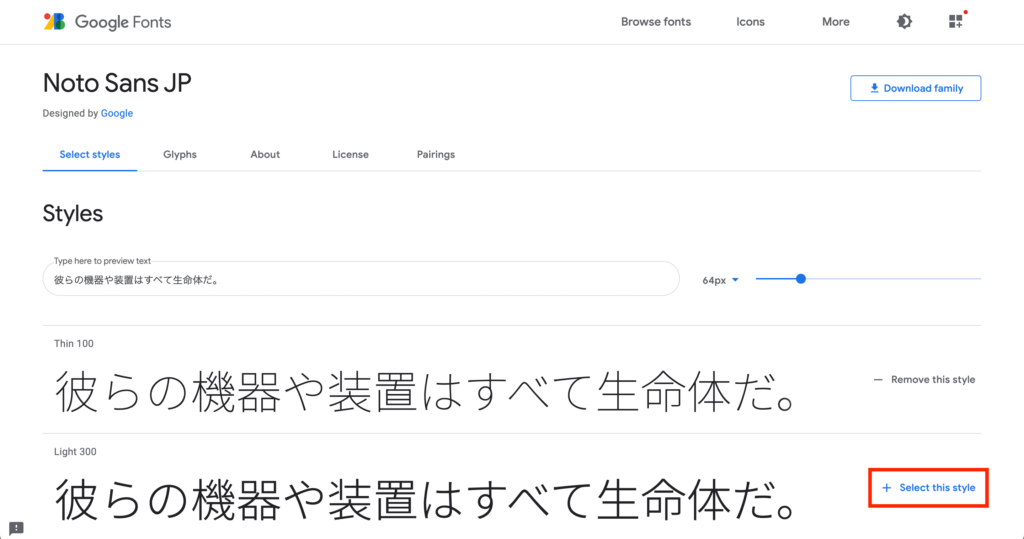This screenshot has height=539, width=1024.
Task: Click the Thin 100 preview text
Action: click(x=425, y=391)
